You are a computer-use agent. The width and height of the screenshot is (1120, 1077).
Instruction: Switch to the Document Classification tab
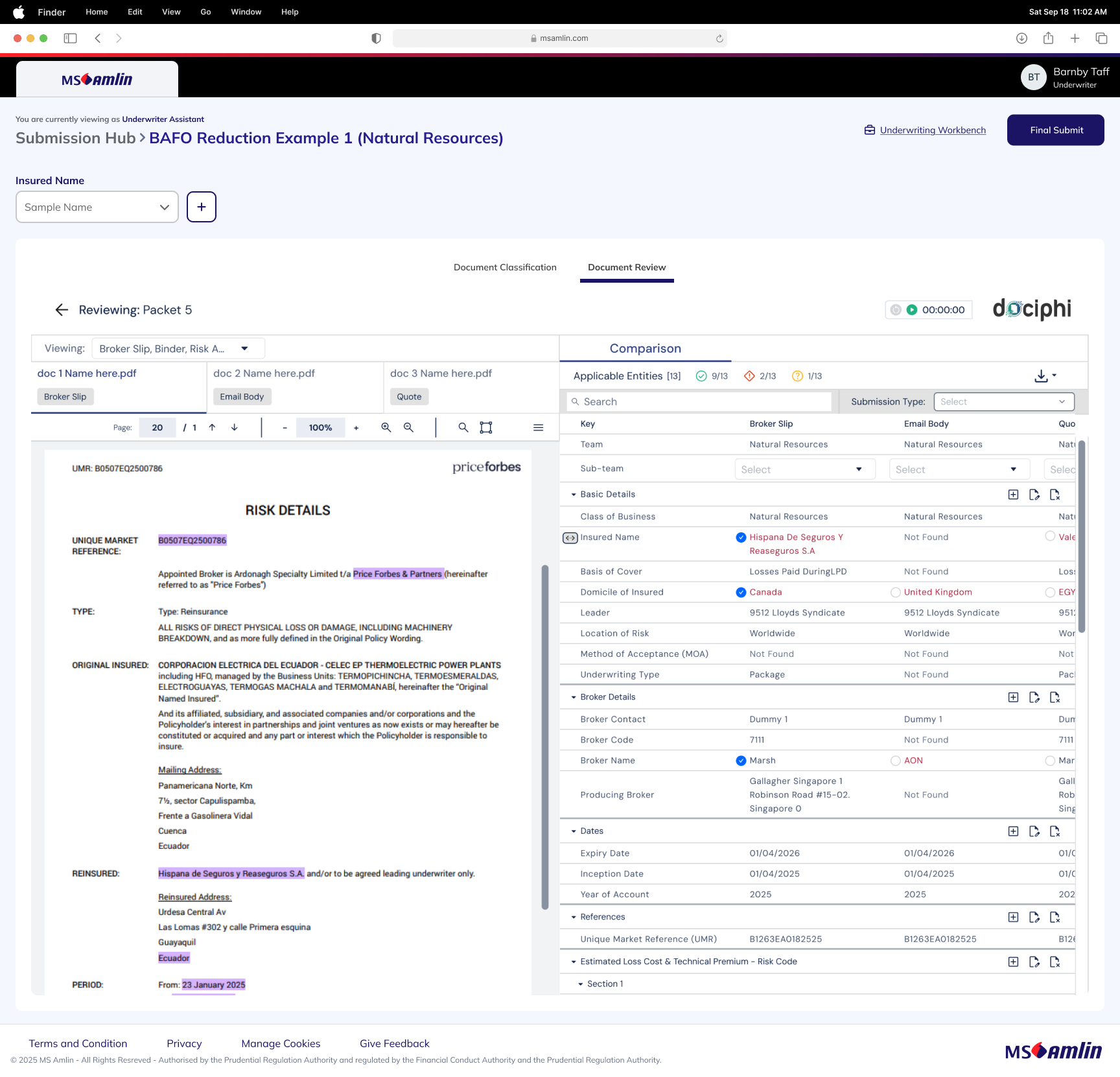tap(505, 267)
